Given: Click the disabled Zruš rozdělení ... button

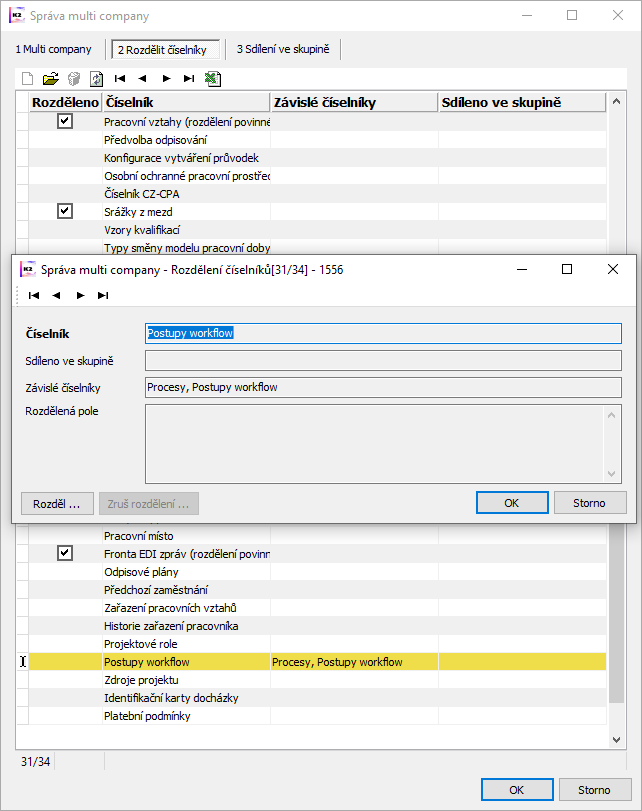Looking at the screenshot, I should click(x=148, y=504).
